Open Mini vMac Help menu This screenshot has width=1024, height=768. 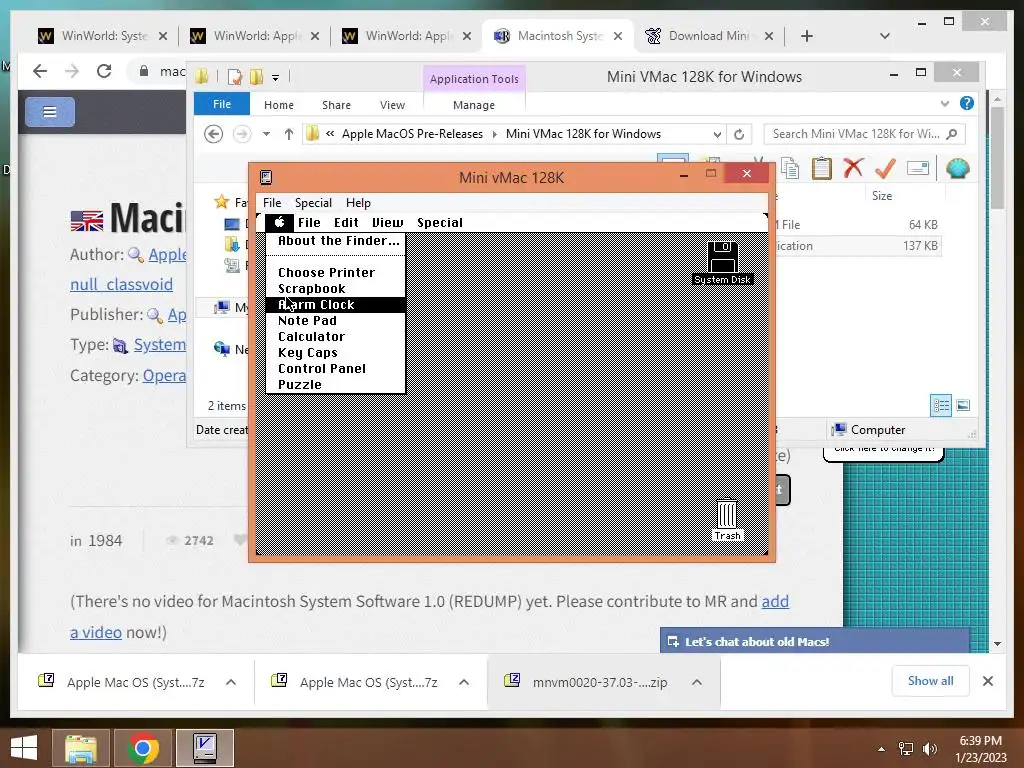[358, 203]
